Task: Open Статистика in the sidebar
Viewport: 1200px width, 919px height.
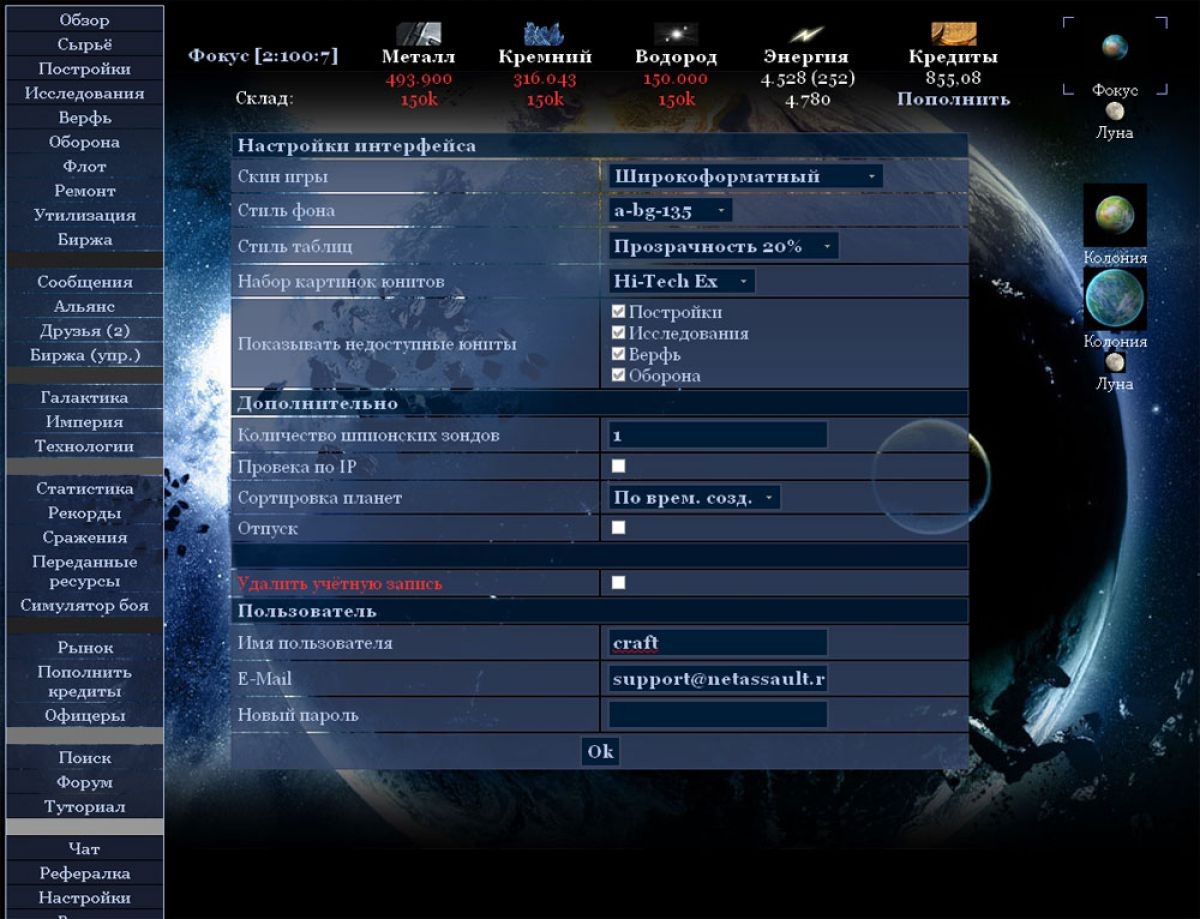Action: point(85,489)
